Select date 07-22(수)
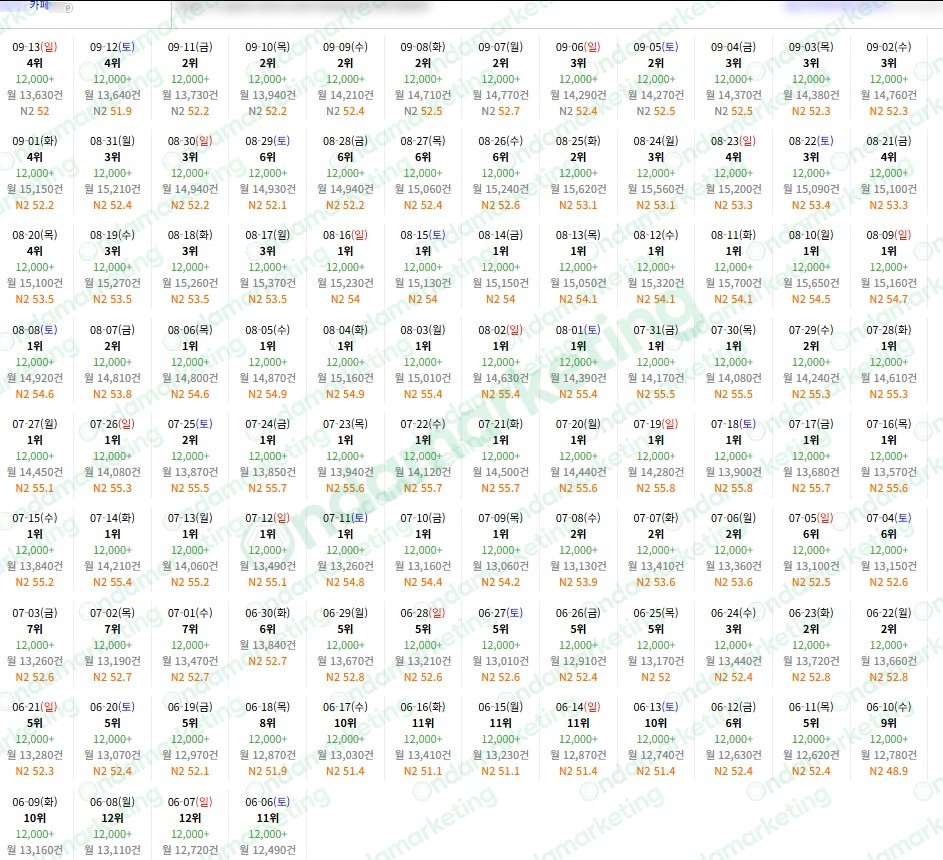The width and height of the screenshot is (943, 860). (423, 424)
